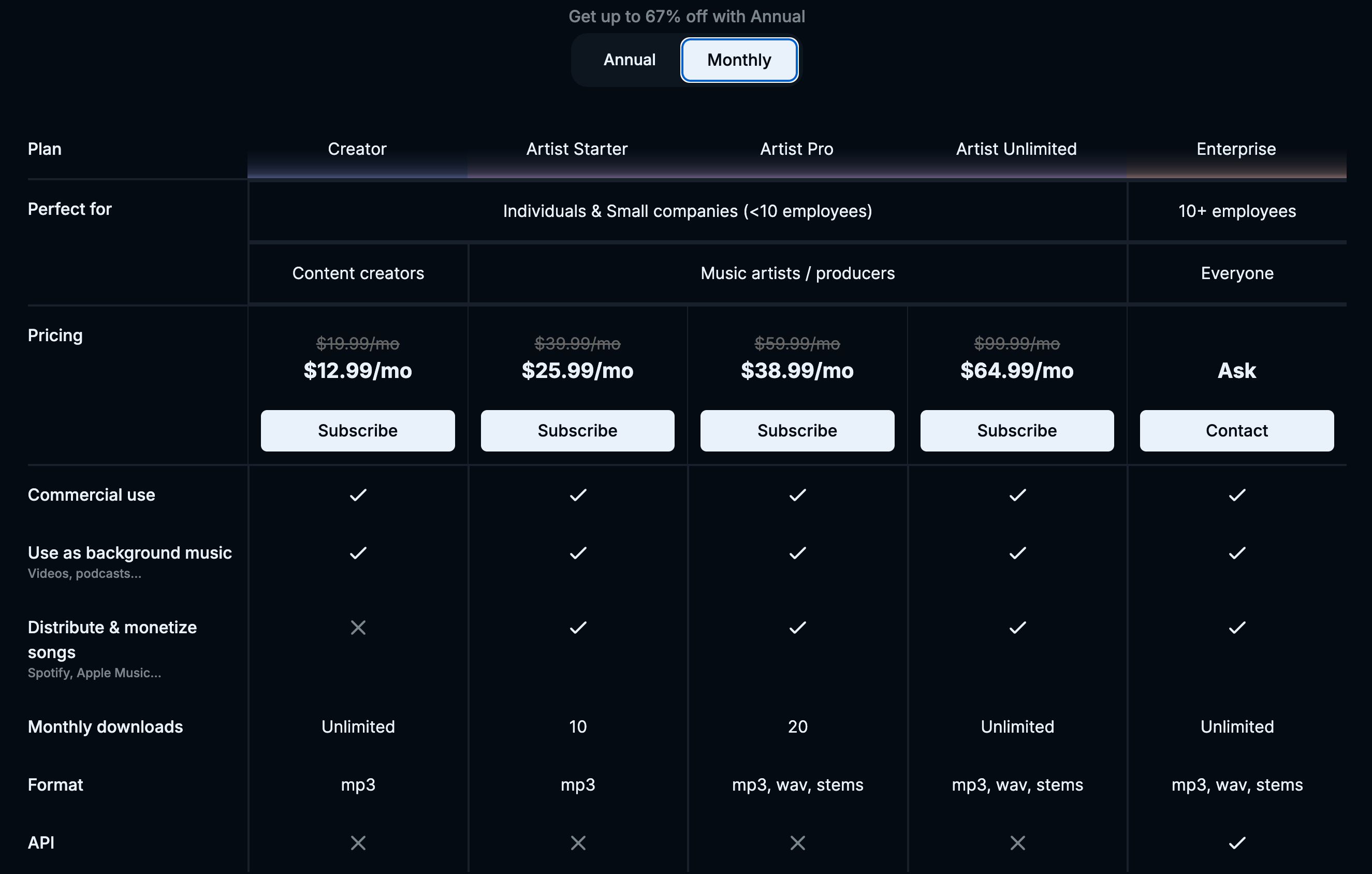Image resolution: width=1372 pixels, height=874 pixels.
Task: Click the Enterprise column header
Action: point(1236,149)
